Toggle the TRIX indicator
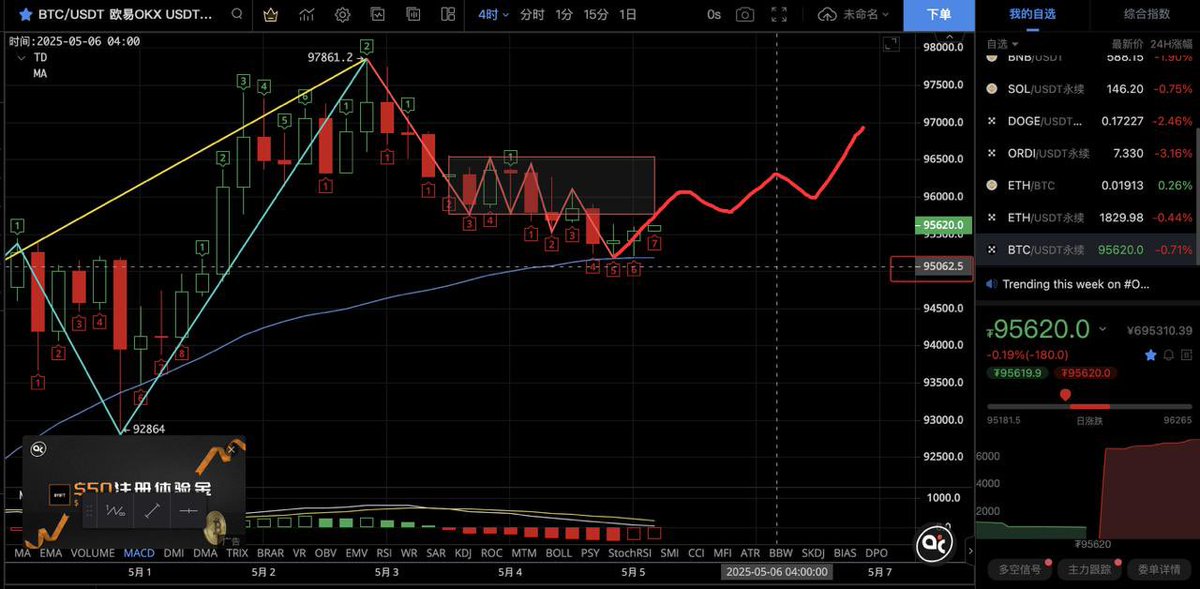This screenshot has height=589, width=1200. 237,552
